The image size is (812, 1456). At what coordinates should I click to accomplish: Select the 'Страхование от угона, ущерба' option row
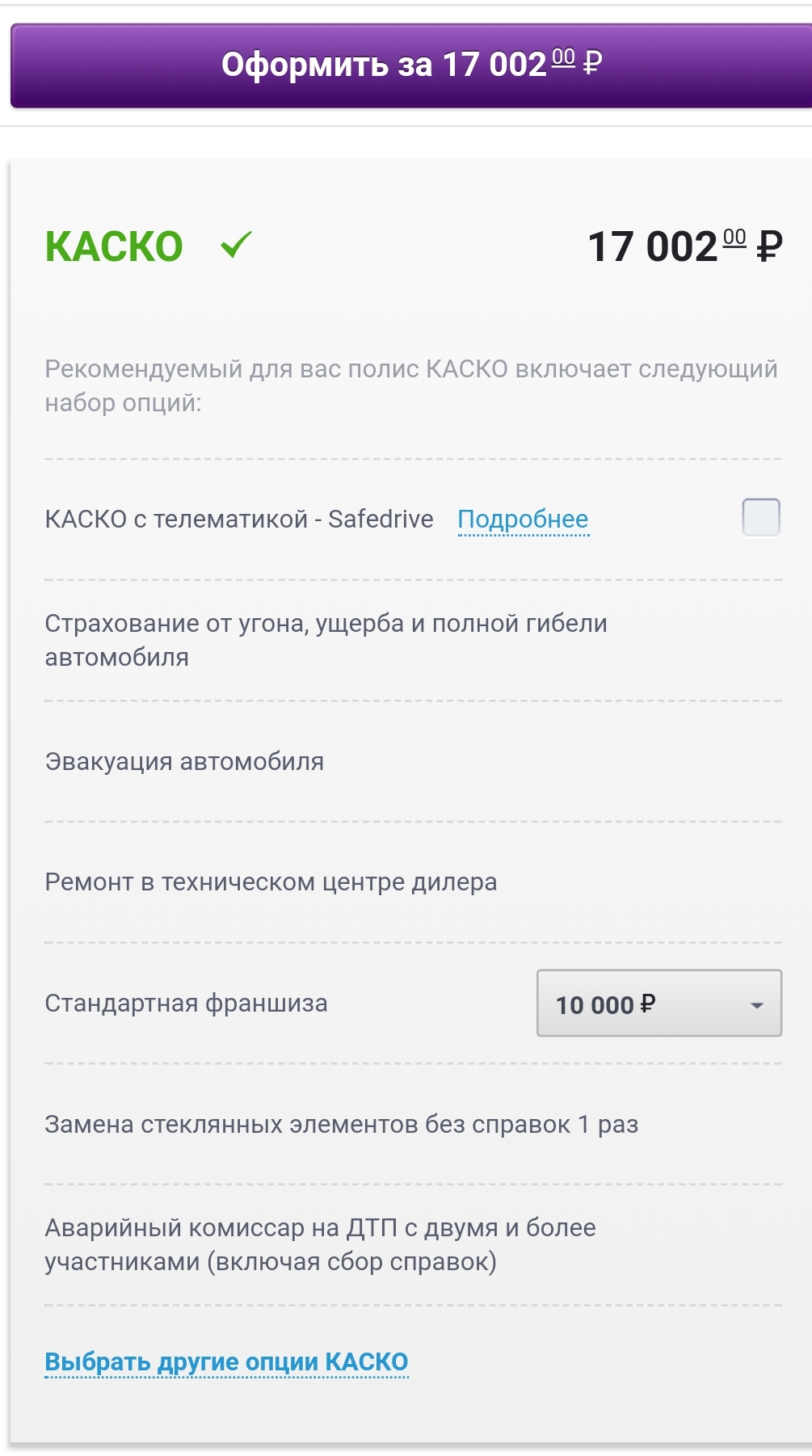(x=326, y=640)
